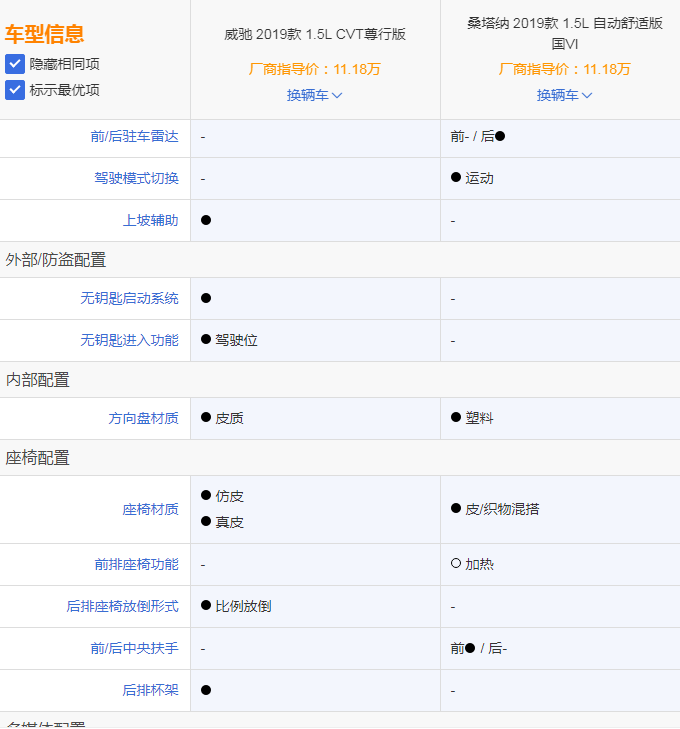Open the 后排座椅放倒形式 parameter link
This screenshot has width=680, height=729.
pyautogui.click(x=122, y=607)
